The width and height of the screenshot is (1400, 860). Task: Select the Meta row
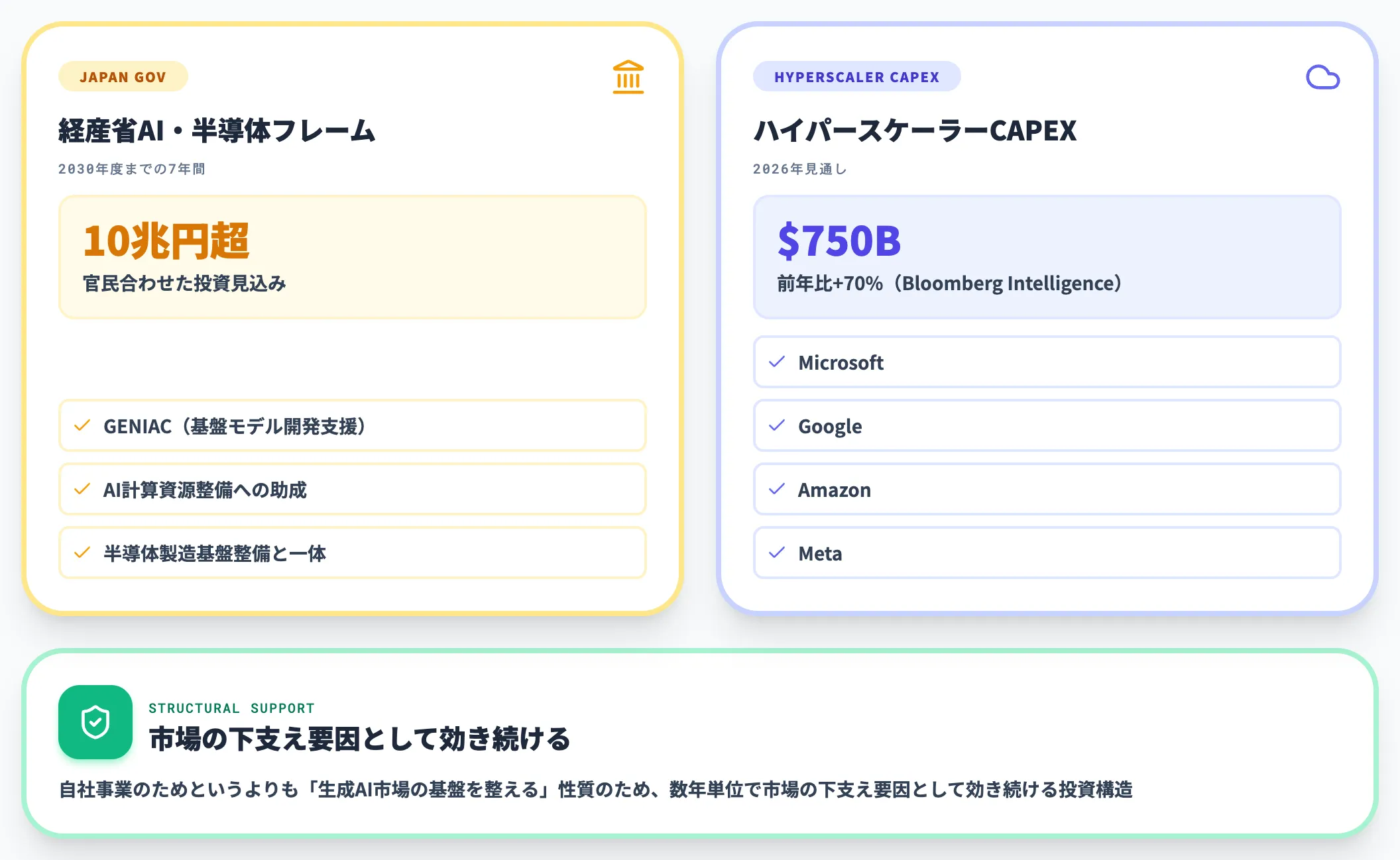point(1047,553)
